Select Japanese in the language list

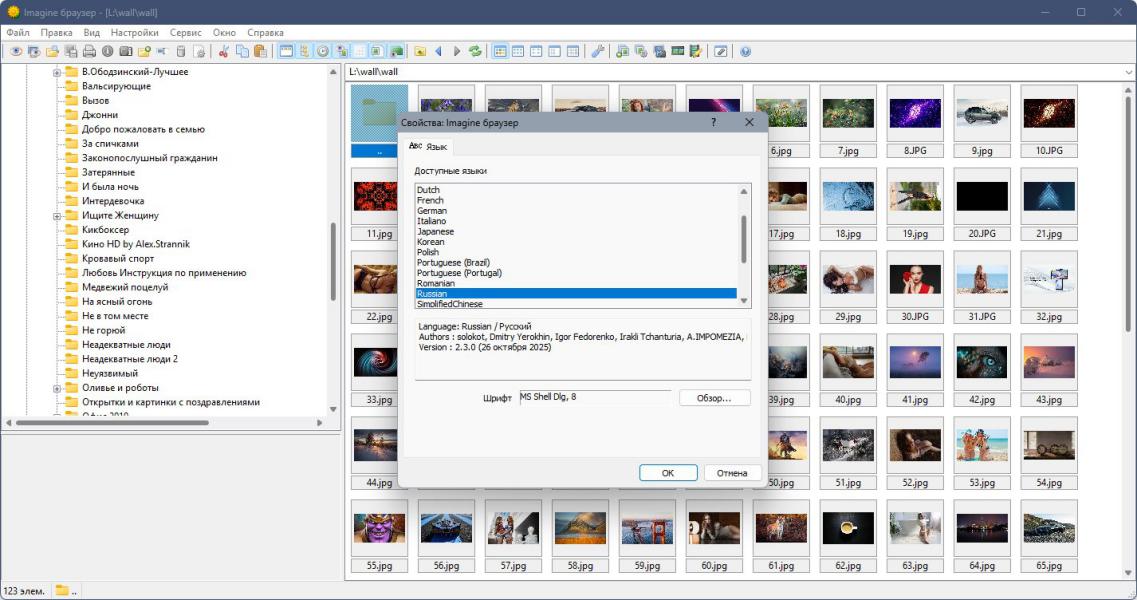435,232
